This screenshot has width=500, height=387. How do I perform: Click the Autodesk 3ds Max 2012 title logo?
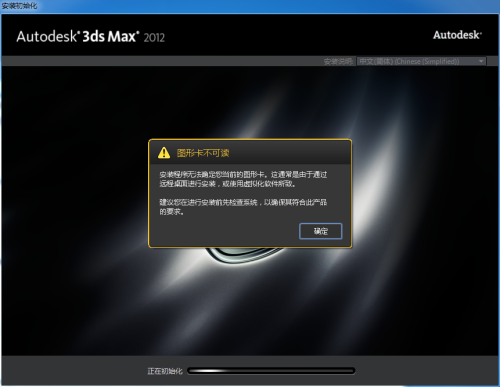click(x=91, y=37)
